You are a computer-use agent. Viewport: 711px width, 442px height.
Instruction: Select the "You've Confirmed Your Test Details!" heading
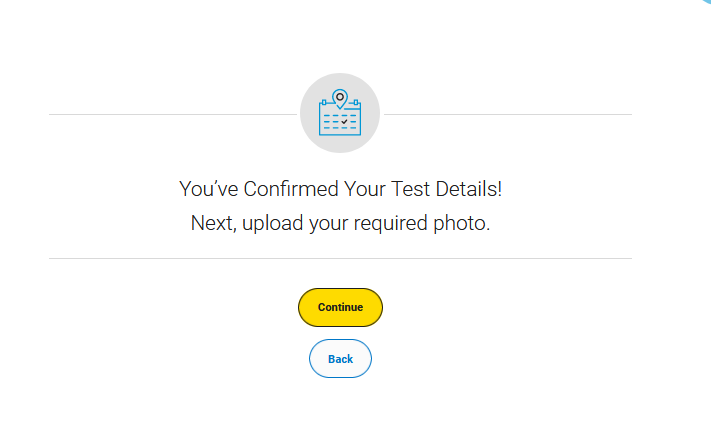click(x=340, y=189)
